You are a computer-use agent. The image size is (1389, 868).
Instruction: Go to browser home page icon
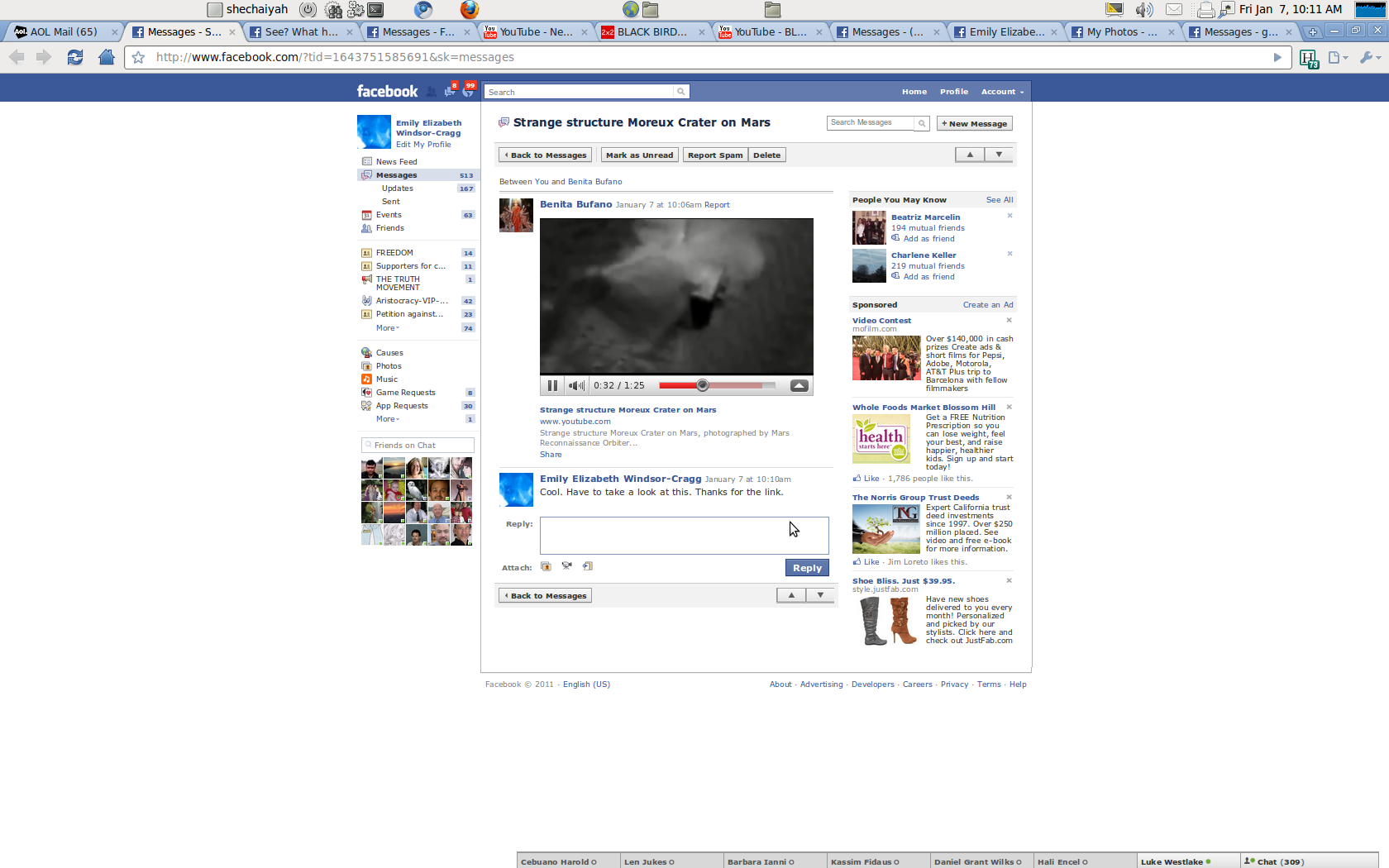[107, 57]
